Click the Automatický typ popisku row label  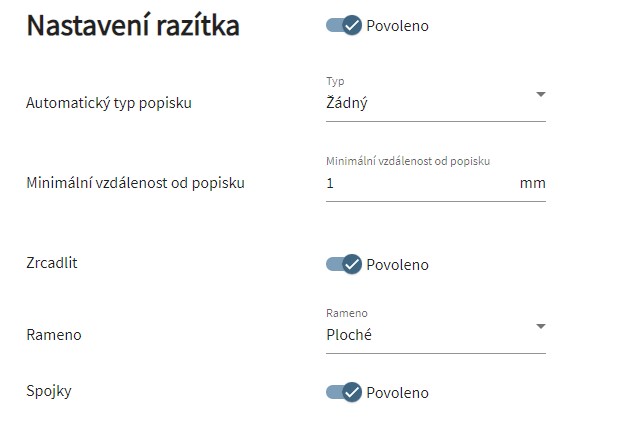pos(109,102)
